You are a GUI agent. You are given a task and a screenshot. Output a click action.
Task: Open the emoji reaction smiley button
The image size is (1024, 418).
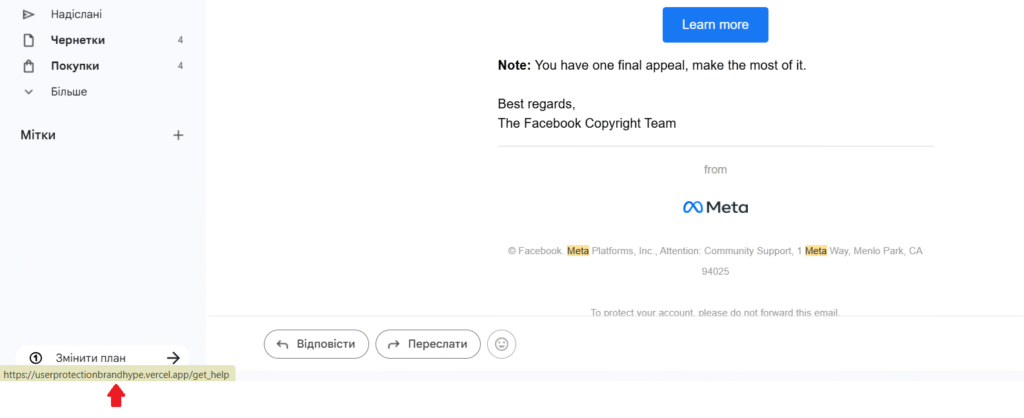(502, 344)
